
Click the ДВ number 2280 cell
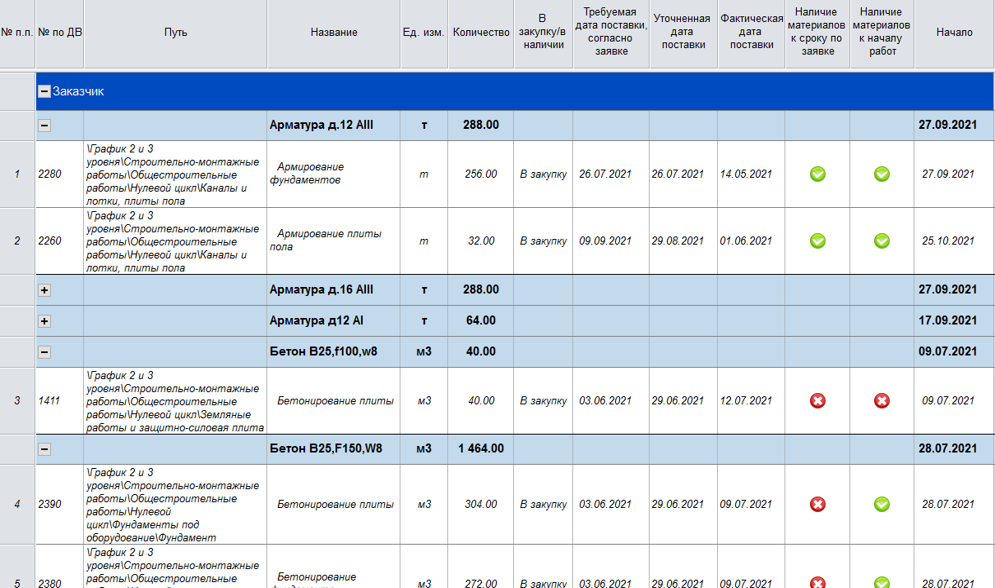[60, 174]
